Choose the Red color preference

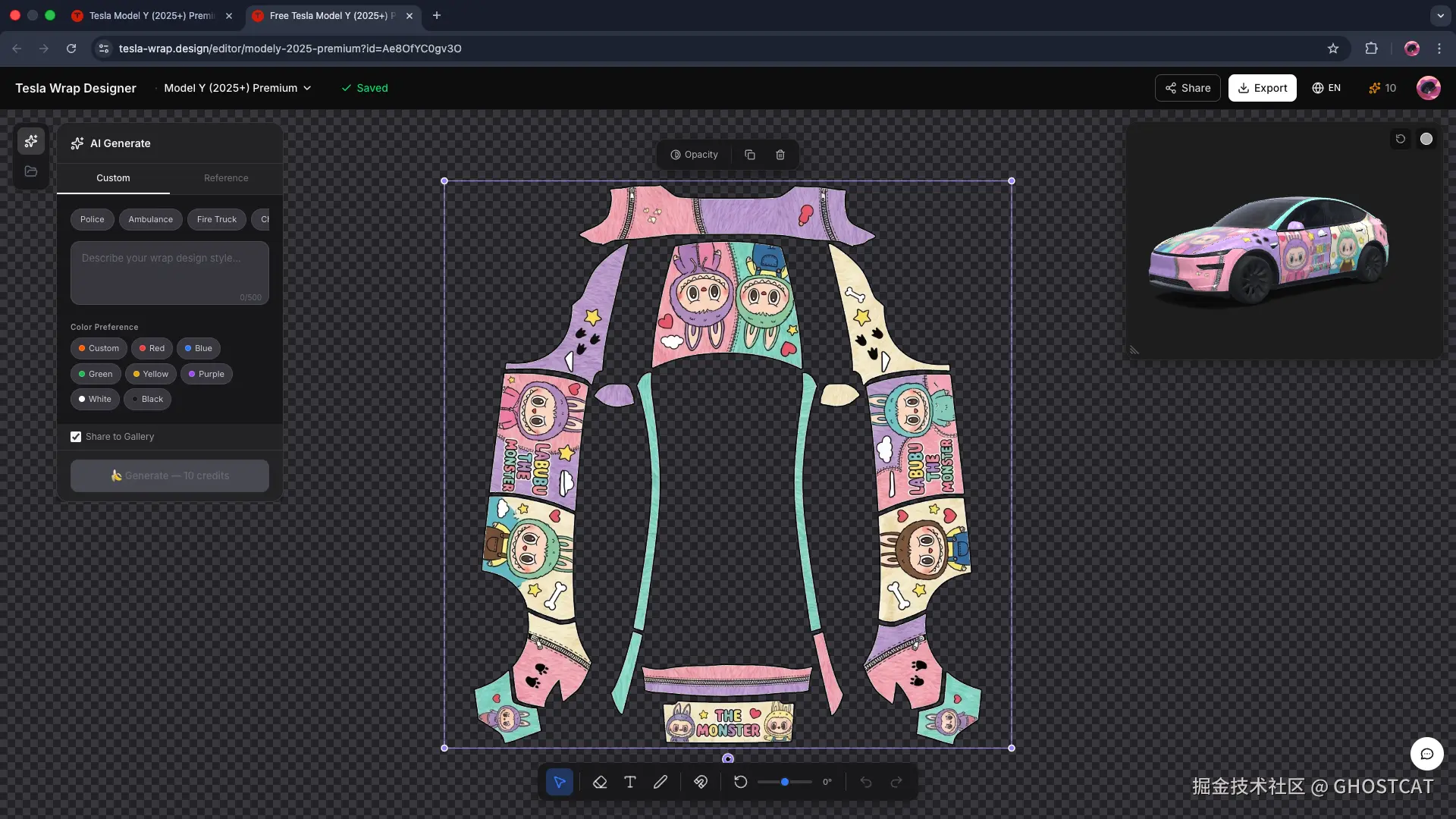pos(152,349)
